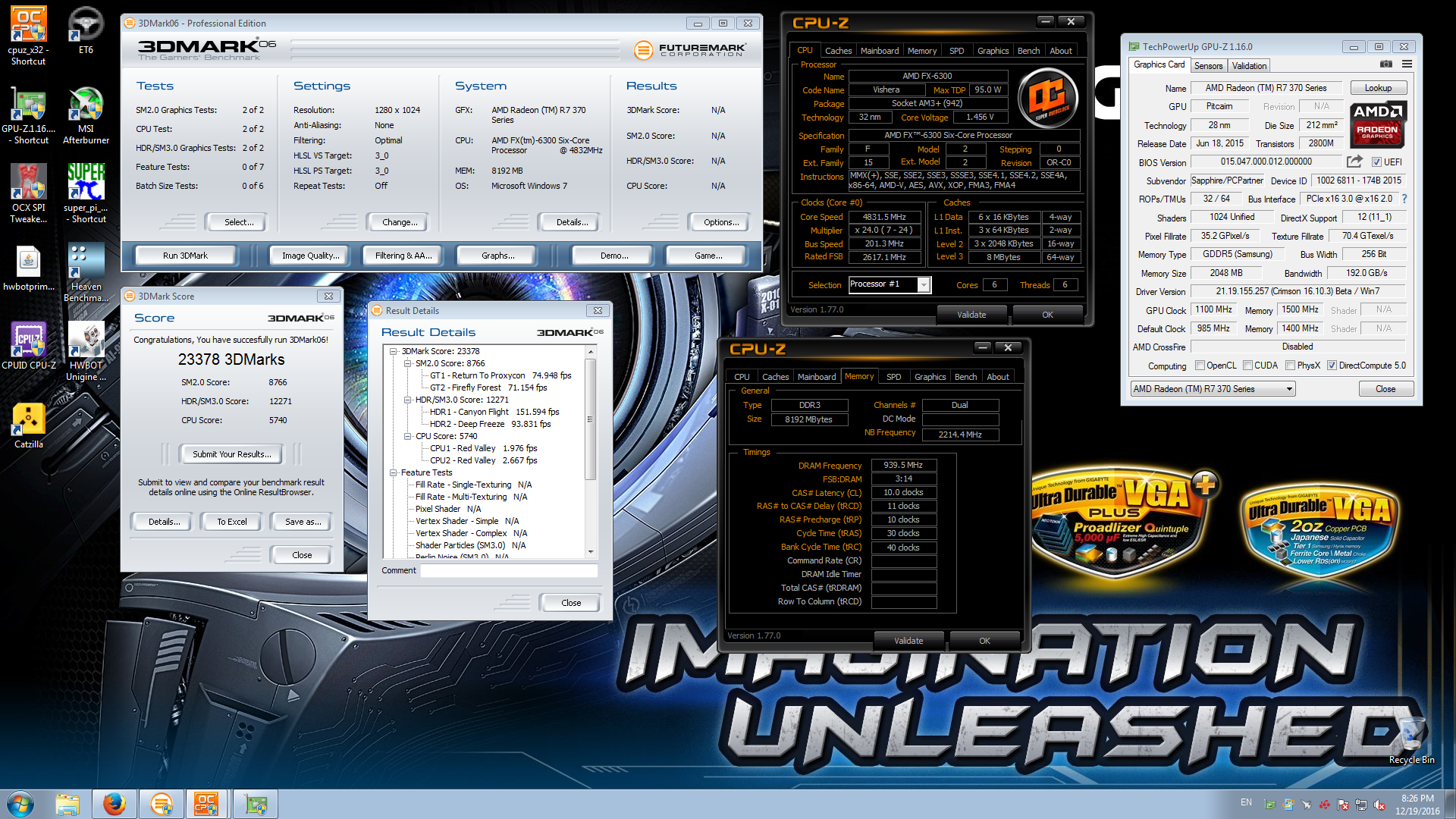
Task: Open the GPU-Z.1.16 shortcut on desktop
Action: click(x=28, y=115)
